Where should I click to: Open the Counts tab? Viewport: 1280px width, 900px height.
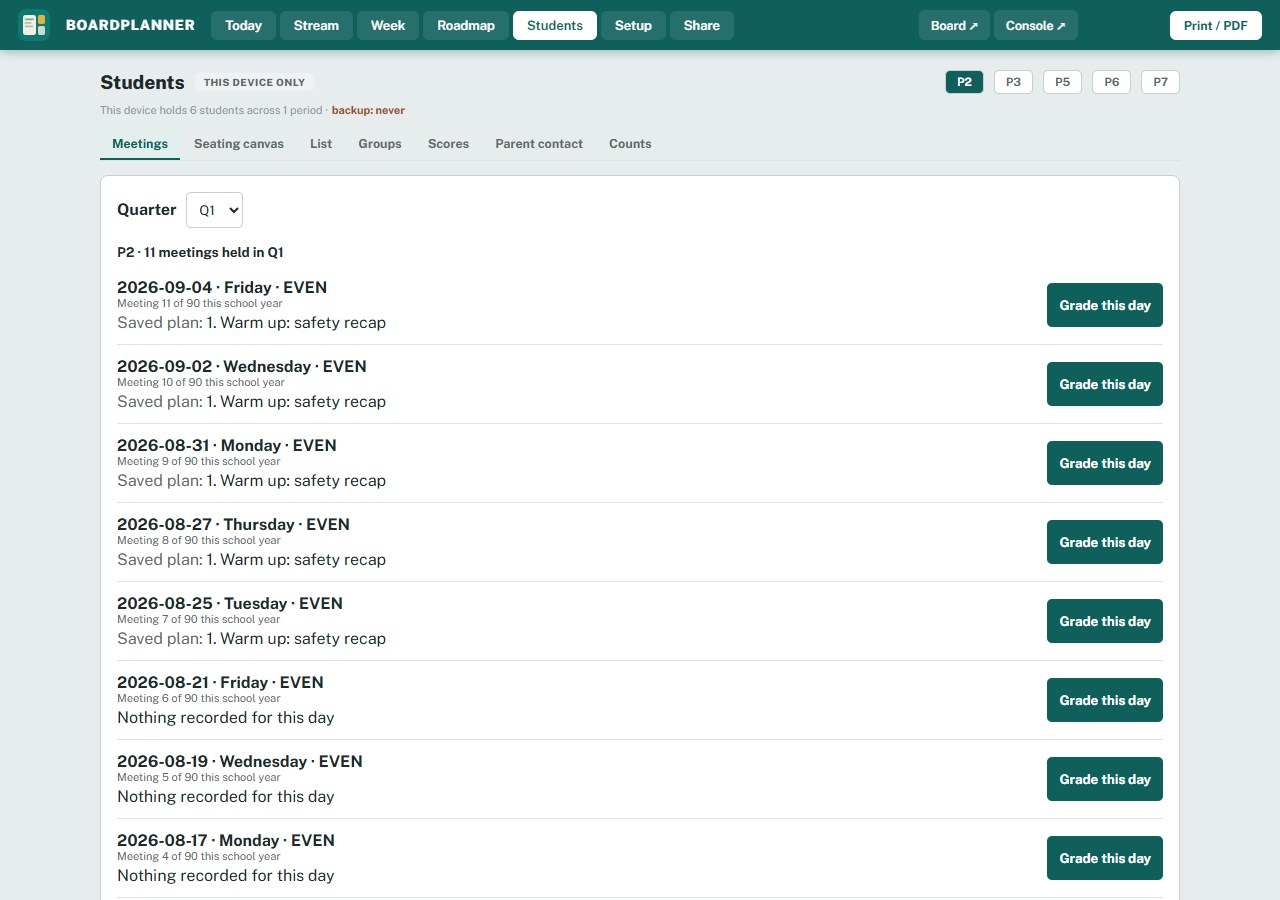pyautogui.click(x=630, y=144)
